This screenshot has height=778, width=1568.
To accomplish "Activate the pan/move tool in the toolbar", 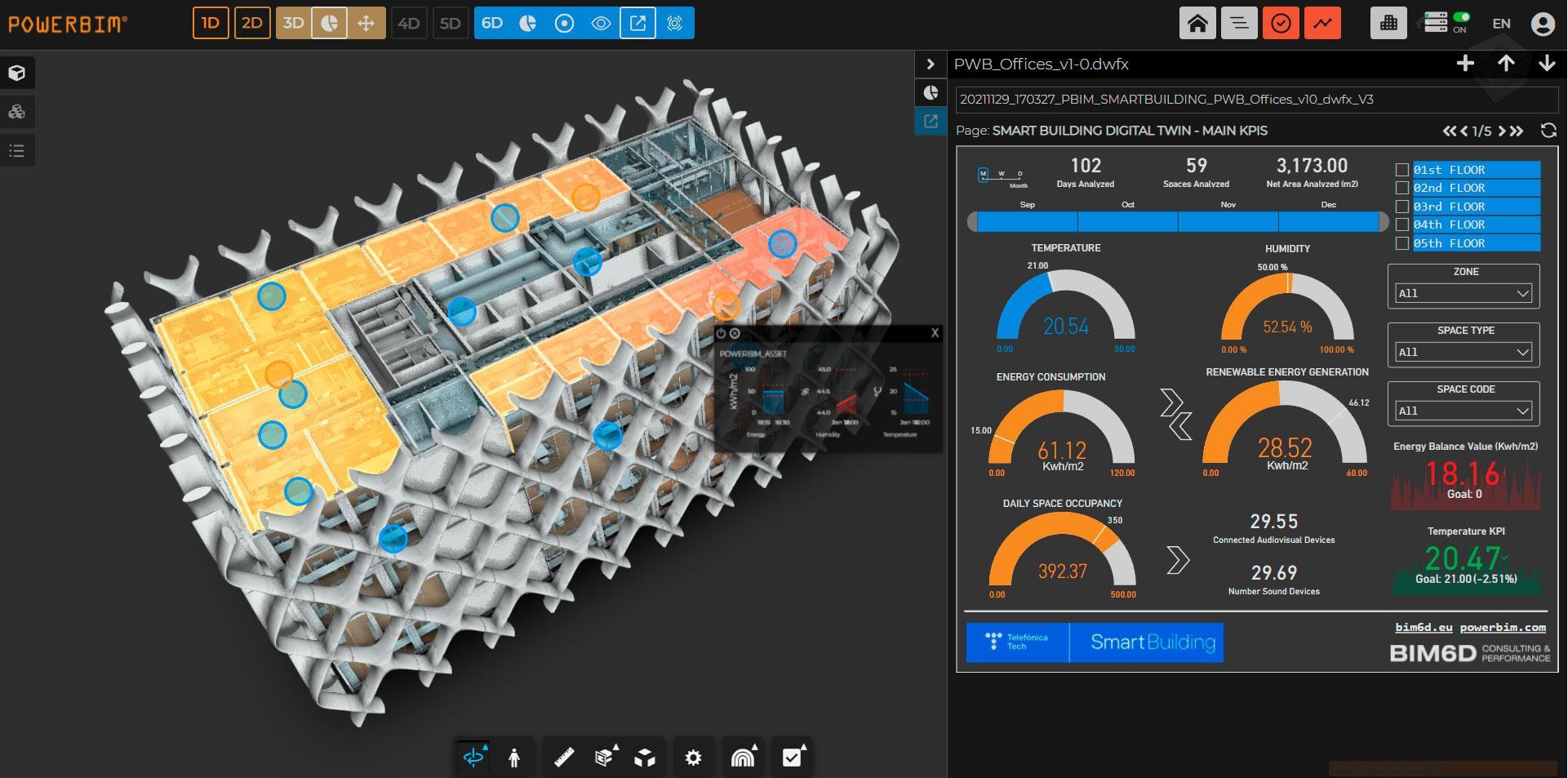I will (x=365, y=23).
